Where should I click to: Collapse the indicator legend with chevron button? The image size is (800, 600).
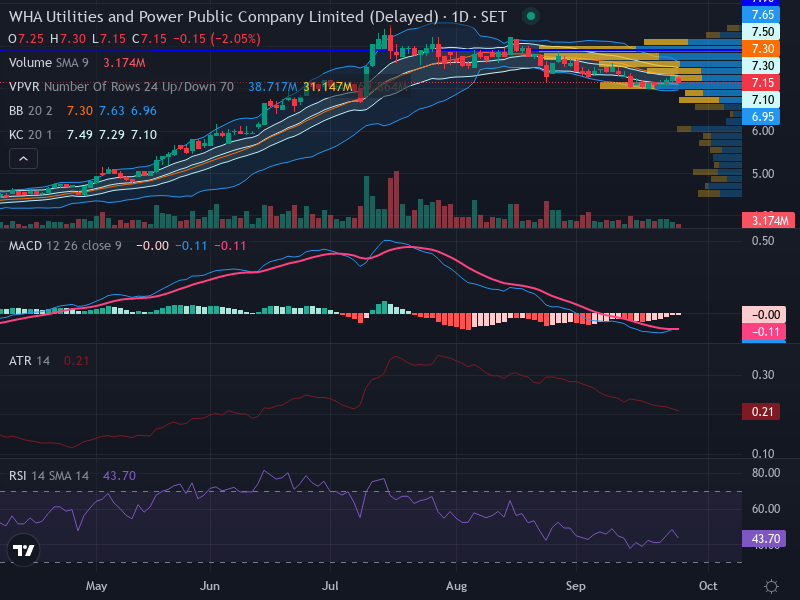tap(23, 159)
